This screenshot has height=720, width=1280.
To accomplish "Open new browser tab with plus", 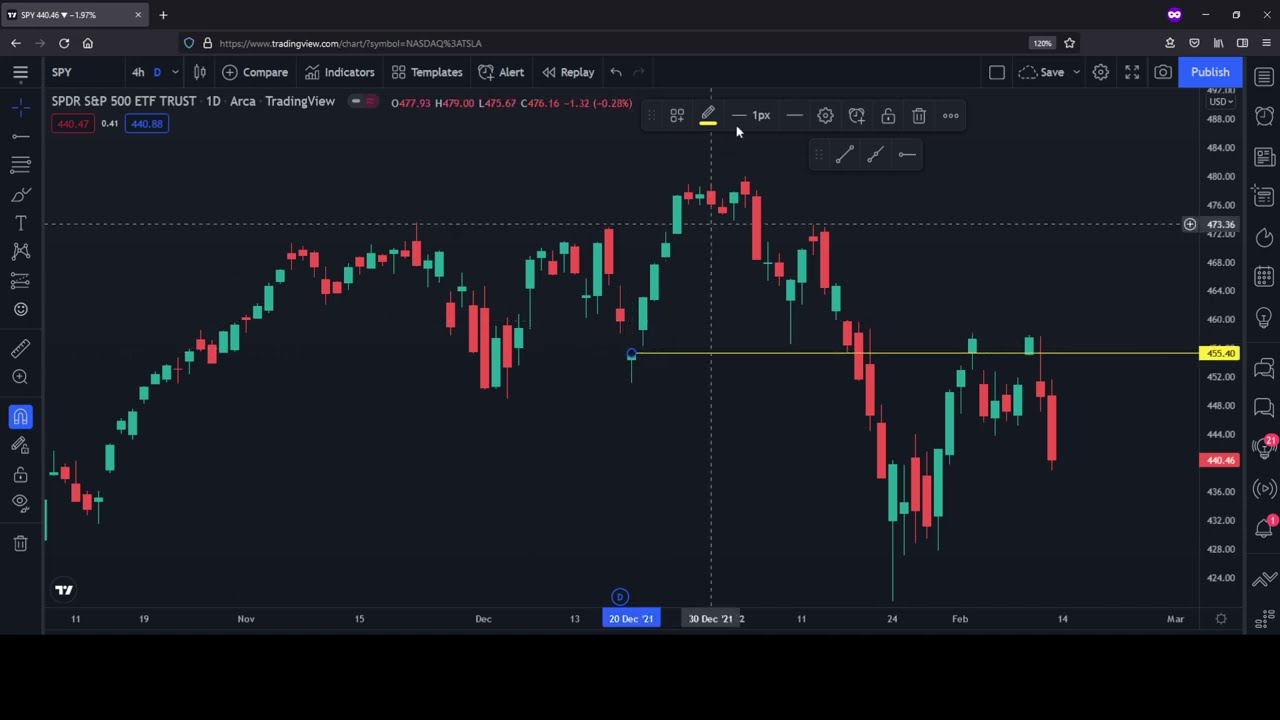I will click(163, 15).
